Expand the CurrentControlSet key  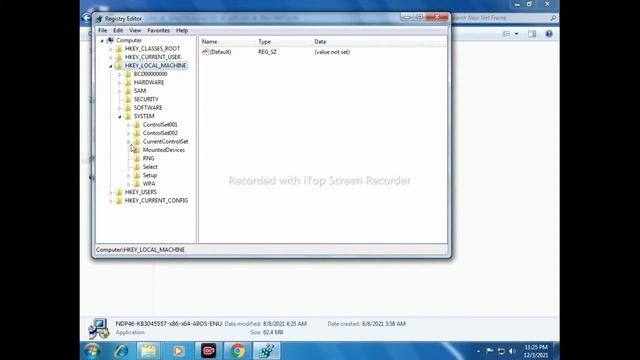pos(129,142)
